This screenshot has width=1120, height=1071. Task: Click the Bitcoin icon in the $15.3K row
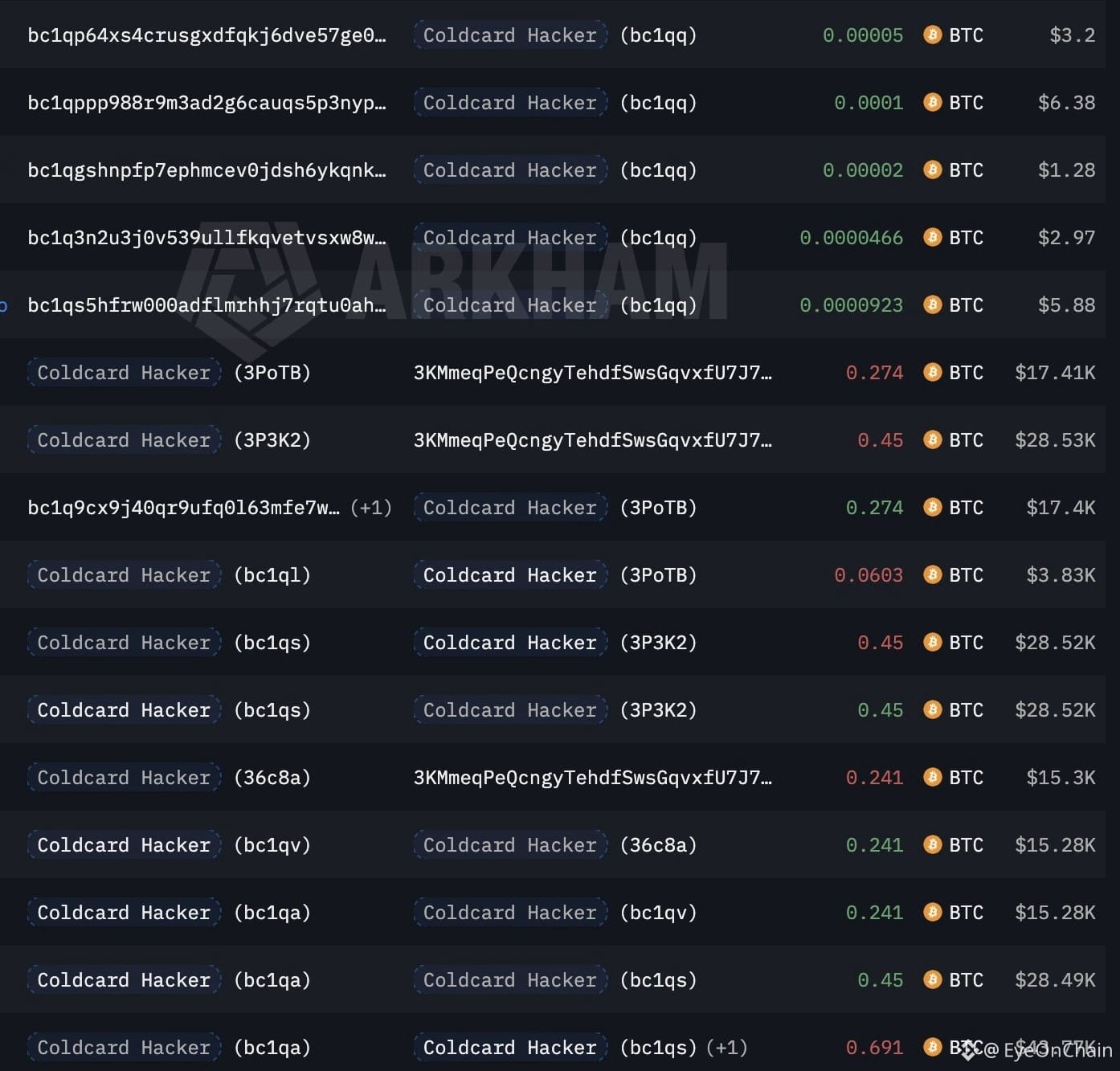(932, 778)
